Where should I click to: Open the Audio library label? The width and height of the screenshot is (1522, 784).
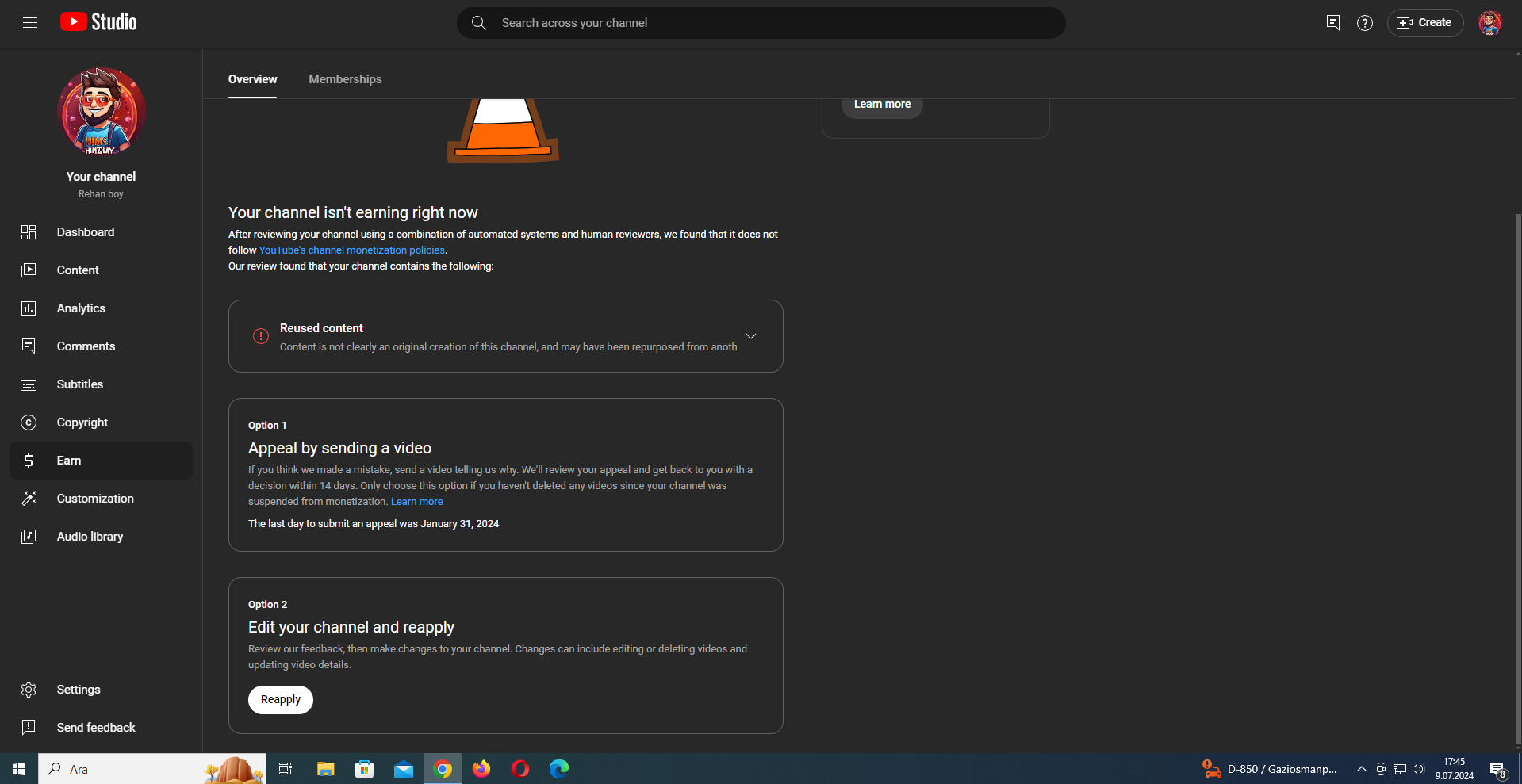point(90,537)
